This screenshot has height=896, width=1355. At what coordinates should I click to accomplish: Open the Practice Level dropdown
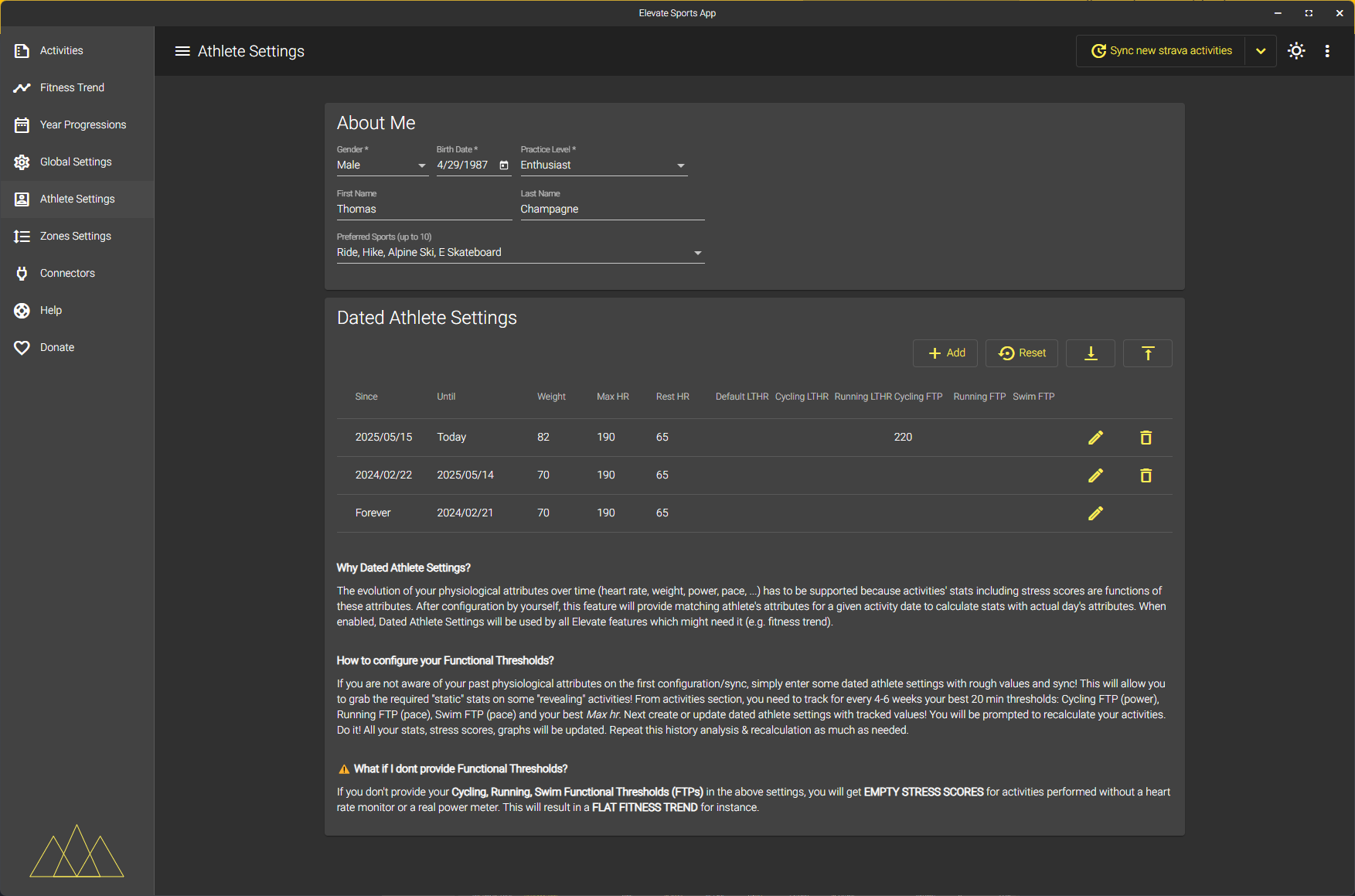click(680, 165)
